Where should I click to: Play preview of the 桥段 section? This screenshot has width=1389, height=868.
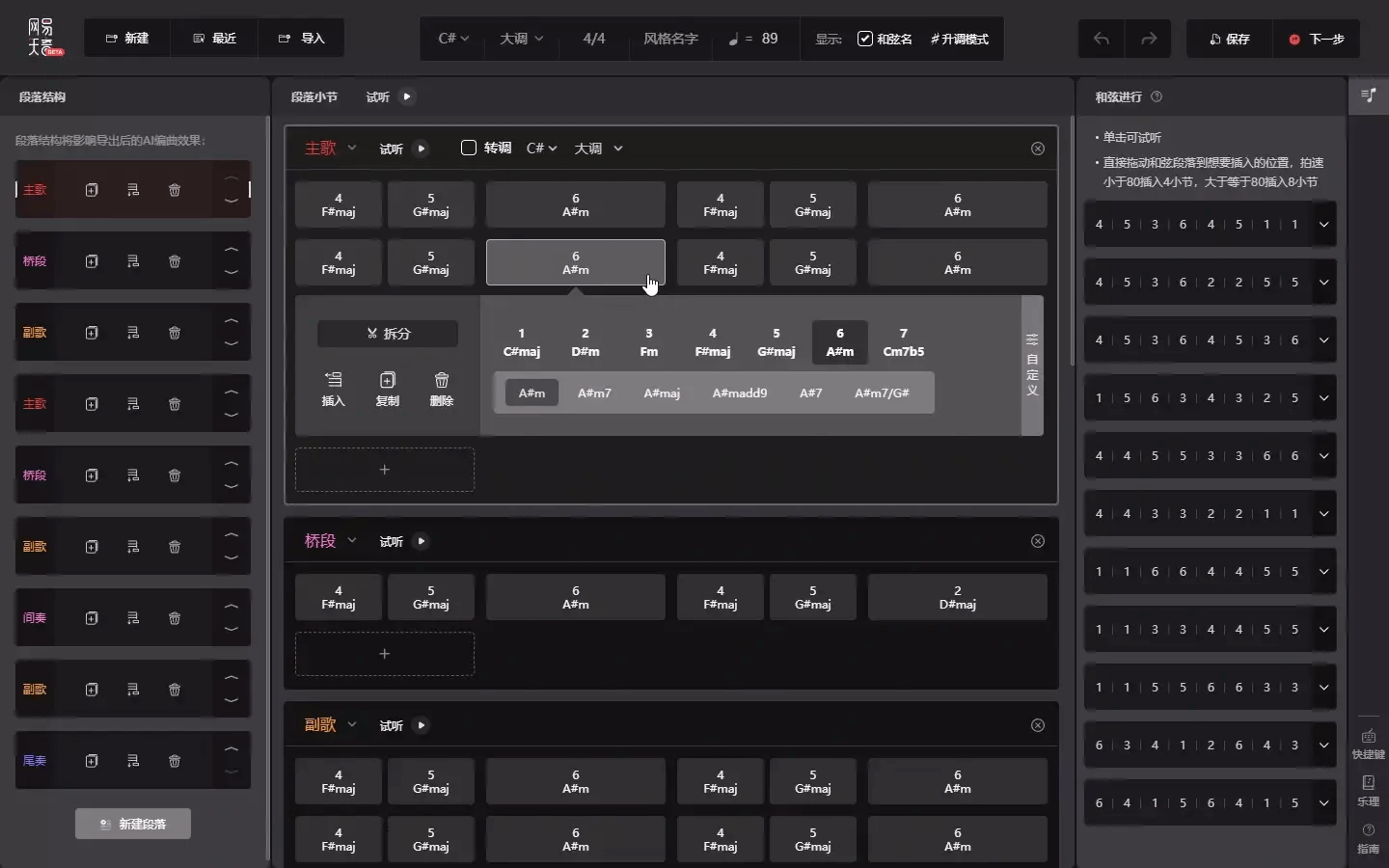(421, 541)
